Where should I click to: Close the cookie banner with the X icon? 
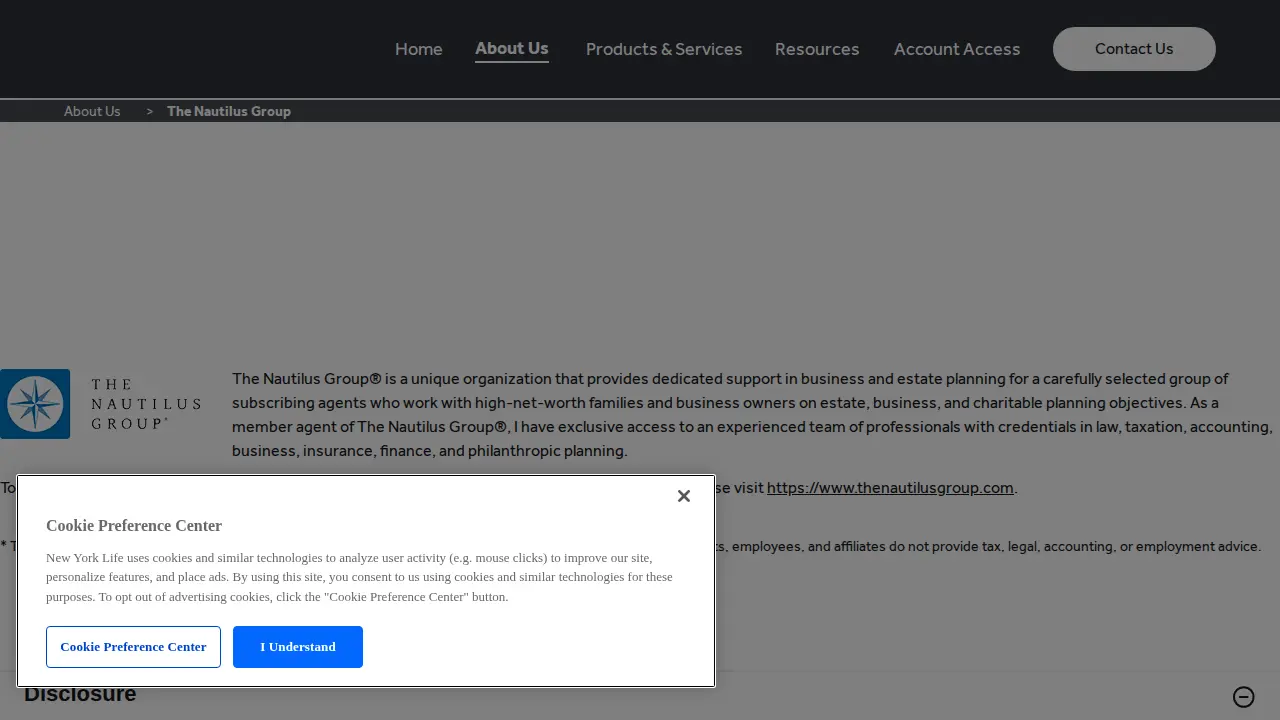(x=684, y=496)
